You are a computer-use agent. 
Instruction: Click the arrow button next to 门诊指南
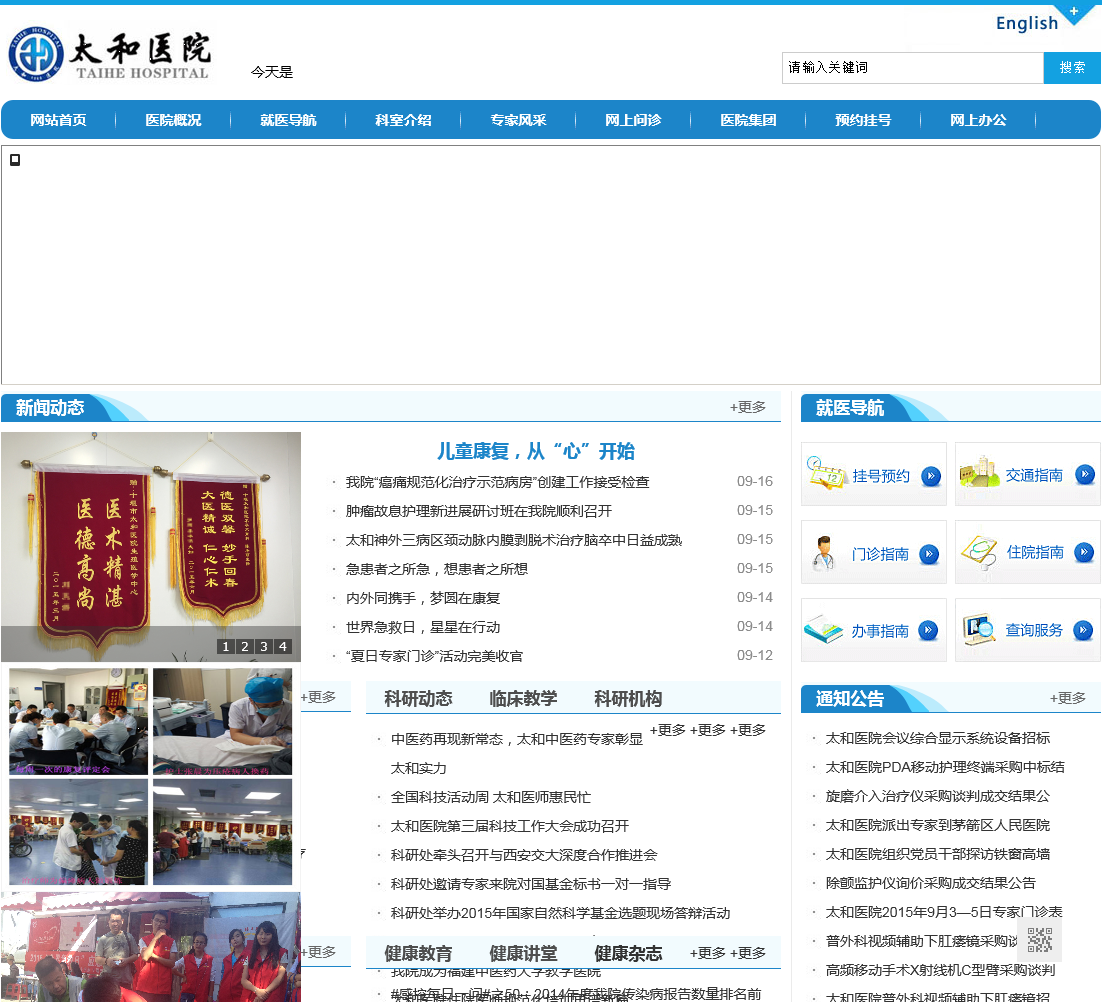tap(929, 554)
